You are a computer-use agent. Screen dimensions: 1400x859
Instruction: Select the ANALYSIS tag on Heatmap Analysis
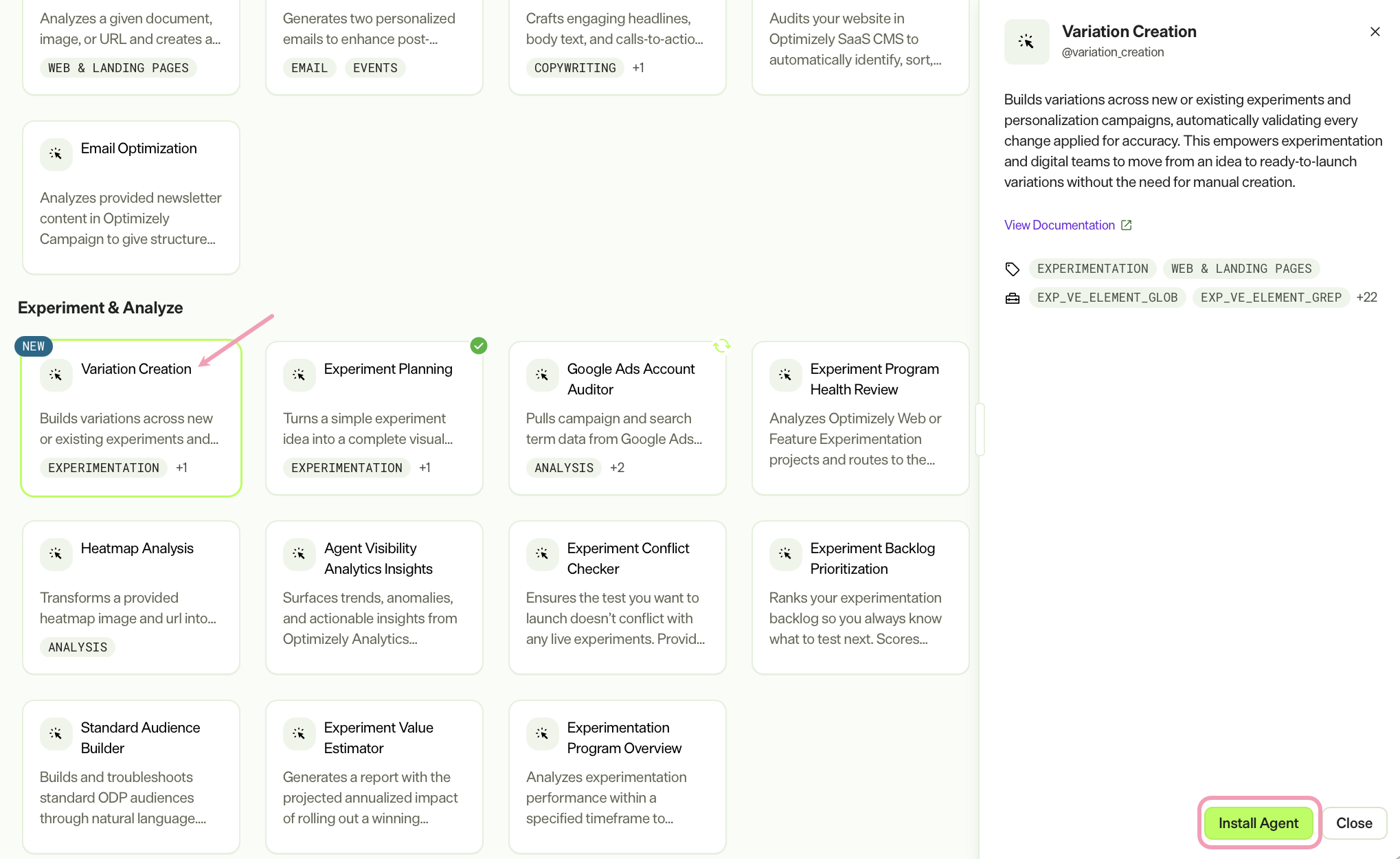pyautogui.click(x=78, y=647)
